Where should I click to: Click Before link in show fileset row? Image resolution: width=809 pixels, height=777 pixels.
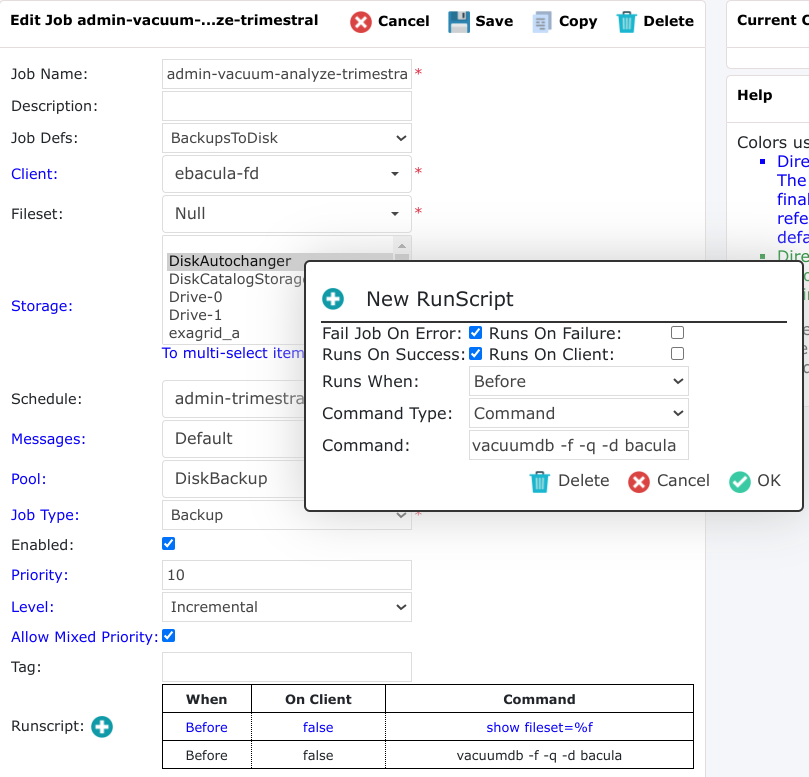206,727
